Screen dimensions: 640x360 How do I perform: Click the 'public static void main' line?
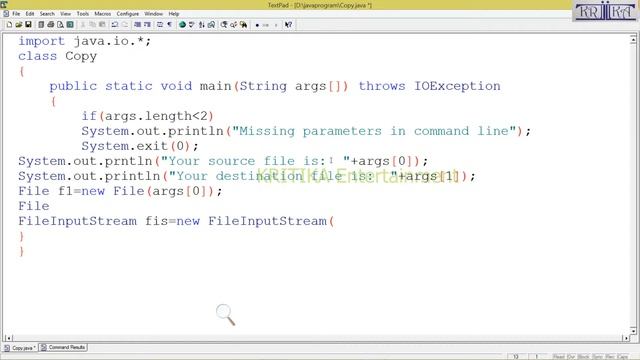[x=275, y=86]
